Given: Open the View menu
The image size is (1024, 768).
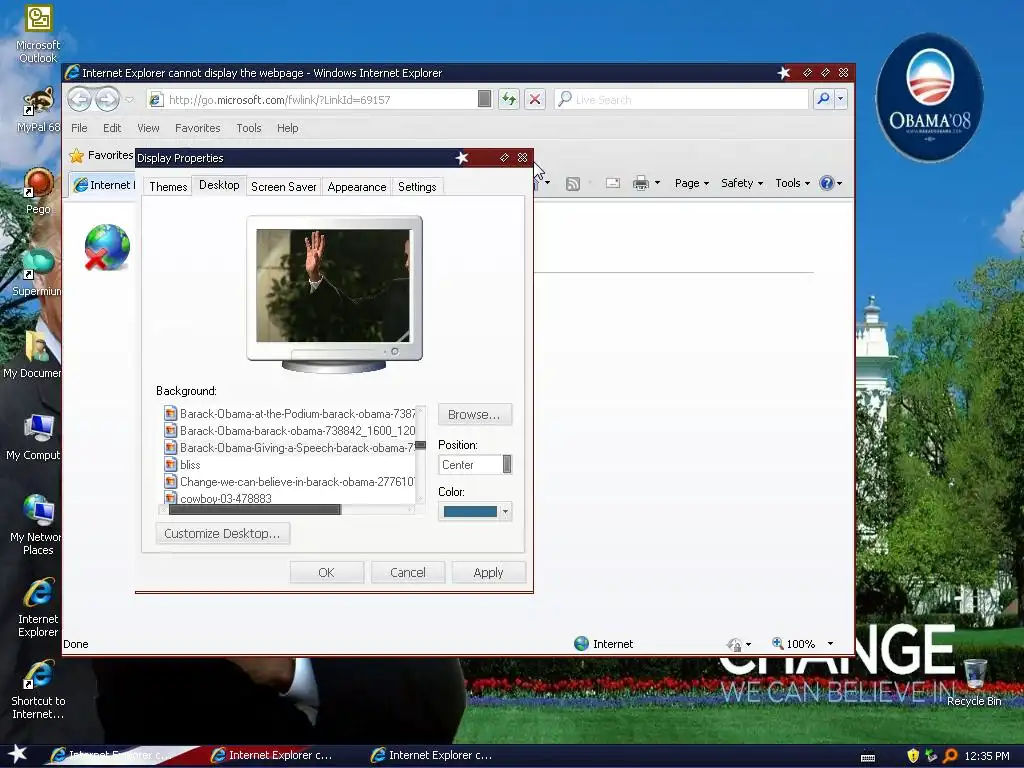Looking at the screenshot, I should pos(148,128).
